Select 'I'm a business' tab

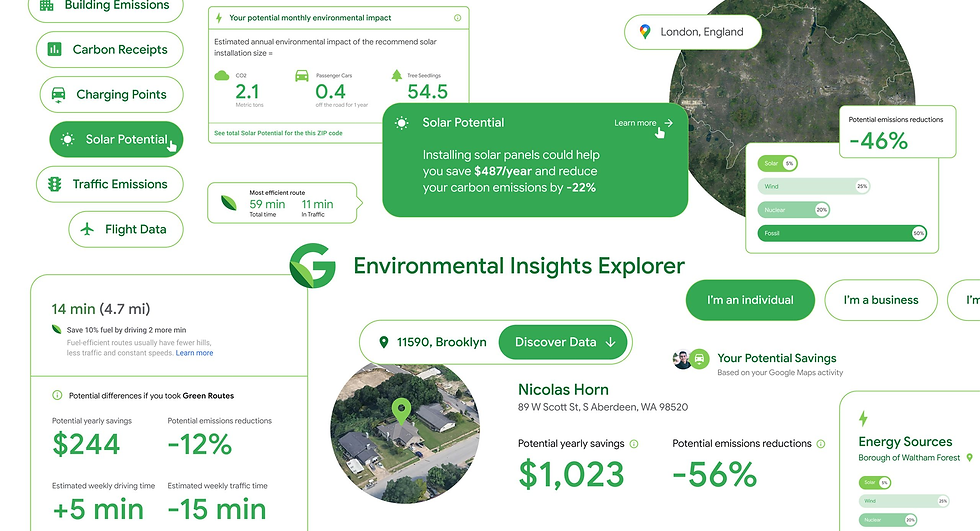tap(881, 300)
